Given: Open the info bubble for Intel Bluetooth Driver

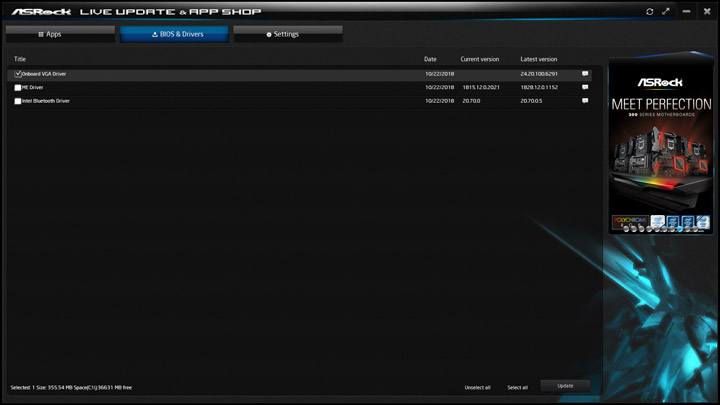Looking at the screenshot, I should [585, 101].
